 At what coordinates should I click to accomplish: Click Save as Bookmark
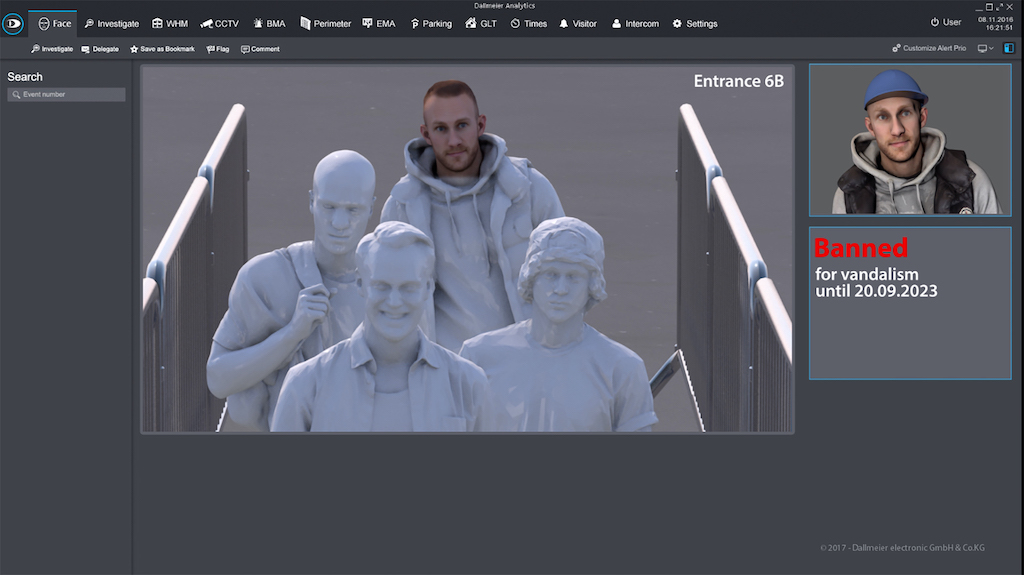pyautogui.click(x=162, y=49)
